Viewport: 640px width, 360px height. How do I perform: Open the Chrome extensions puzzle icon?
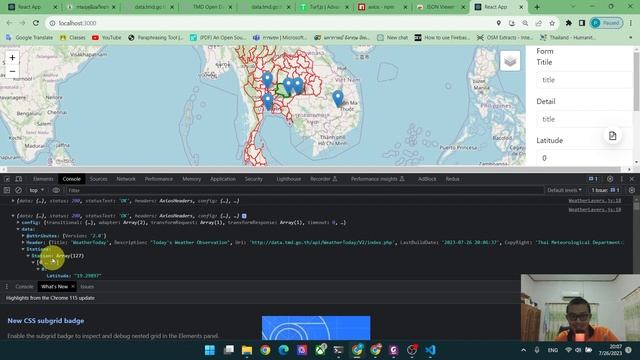point(568,23)
